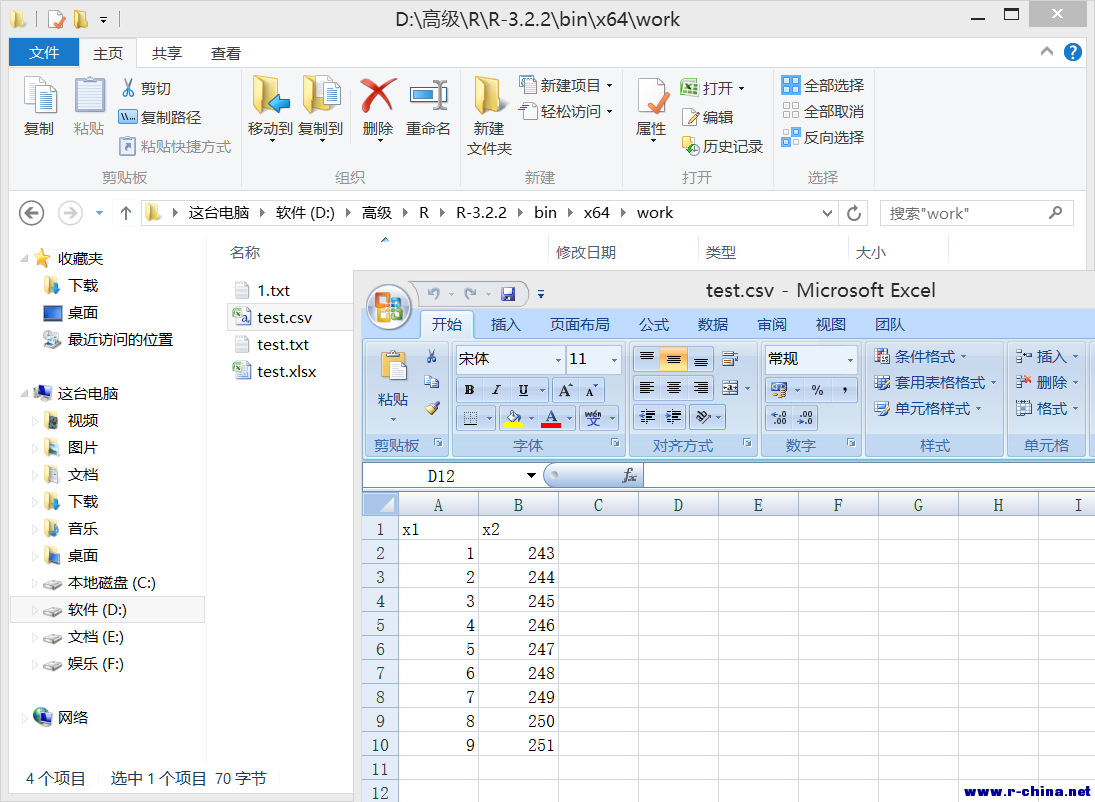Click Excel select-all corner box
The width and height of the screenshot is (1095, 802).
(381, 504)
